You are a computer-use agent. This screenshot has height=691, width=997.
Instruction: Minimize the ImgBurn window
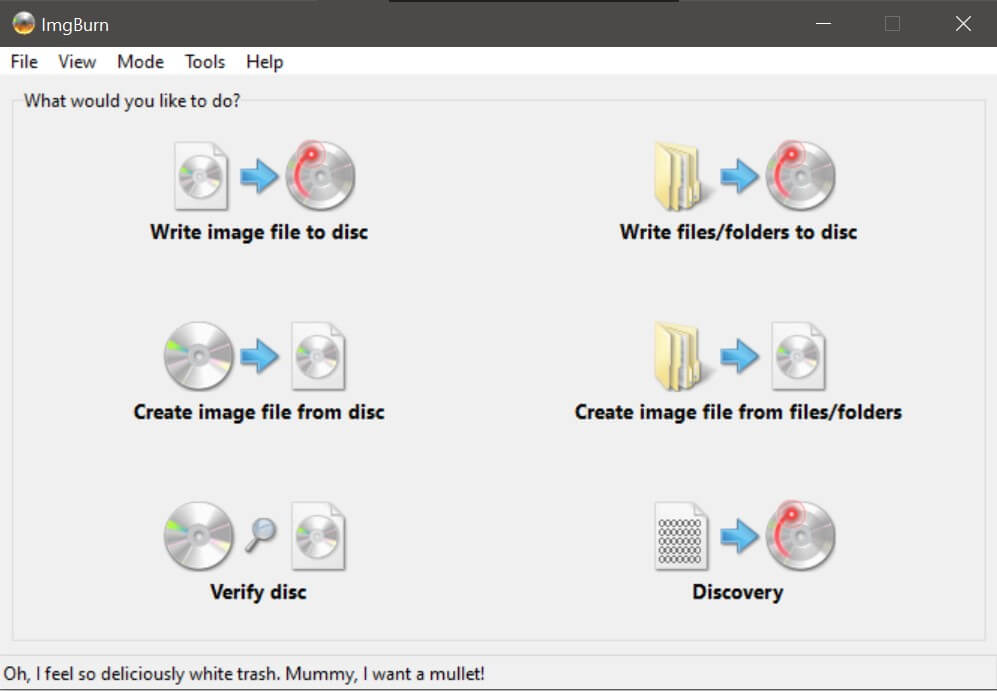click(822, 23)
